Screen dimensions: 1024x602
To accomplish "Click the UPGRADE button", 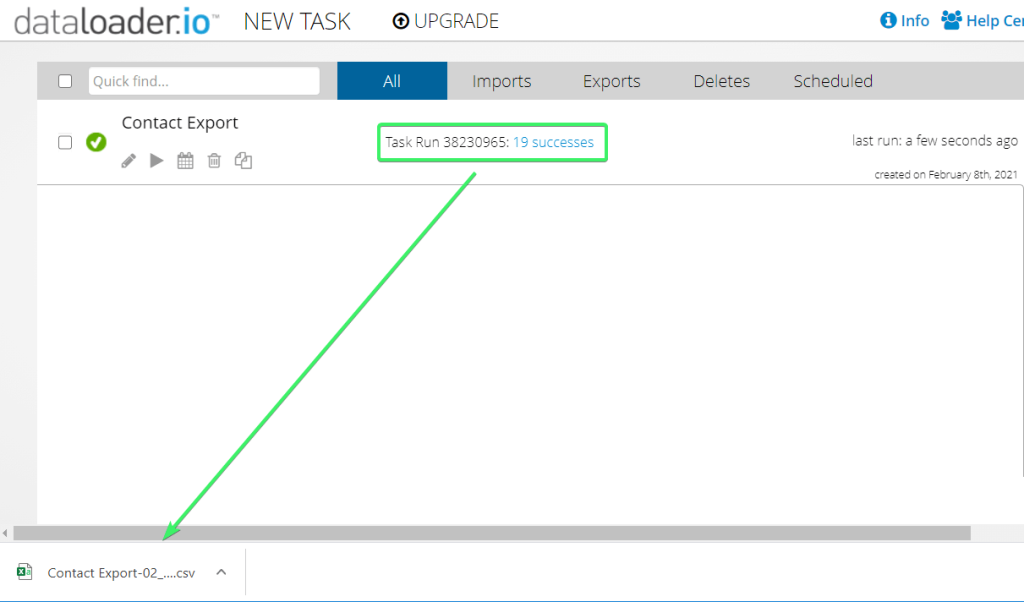I will click(444, 20).
